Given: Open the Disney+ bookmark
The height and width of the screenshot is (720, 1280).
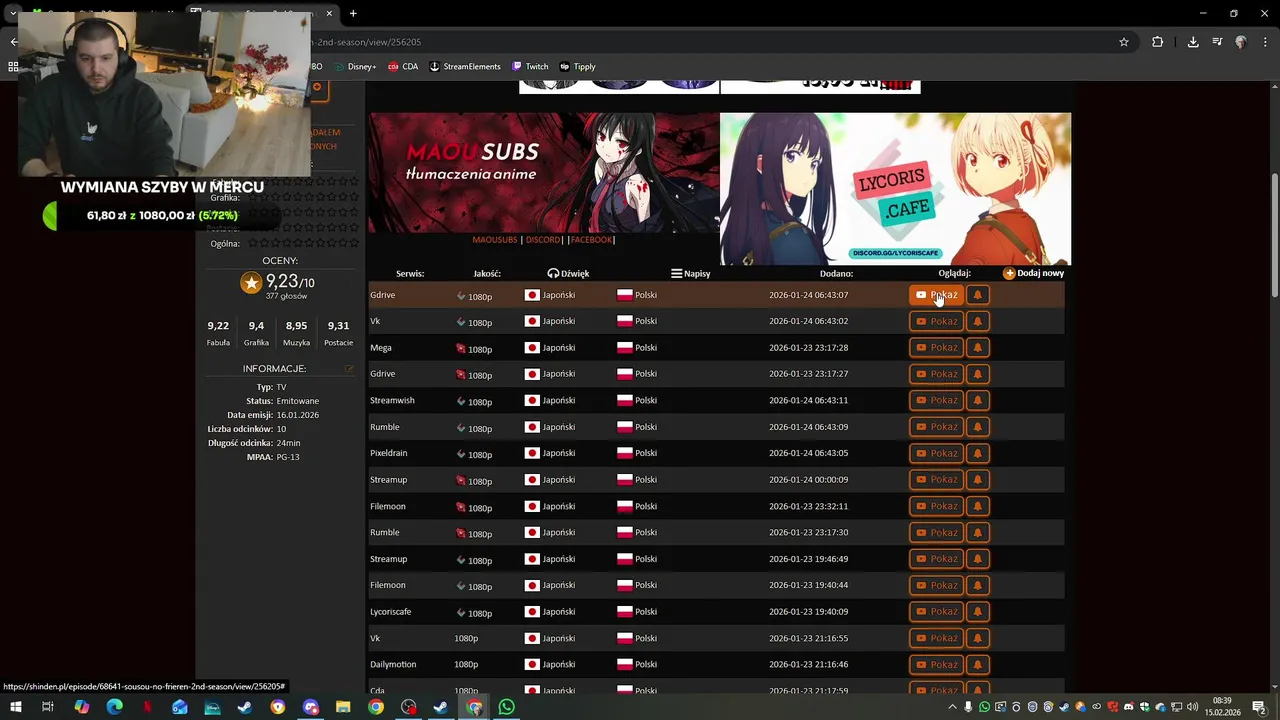Looking at the screenshot, I should pyautogui.click(x=355, y=67).
